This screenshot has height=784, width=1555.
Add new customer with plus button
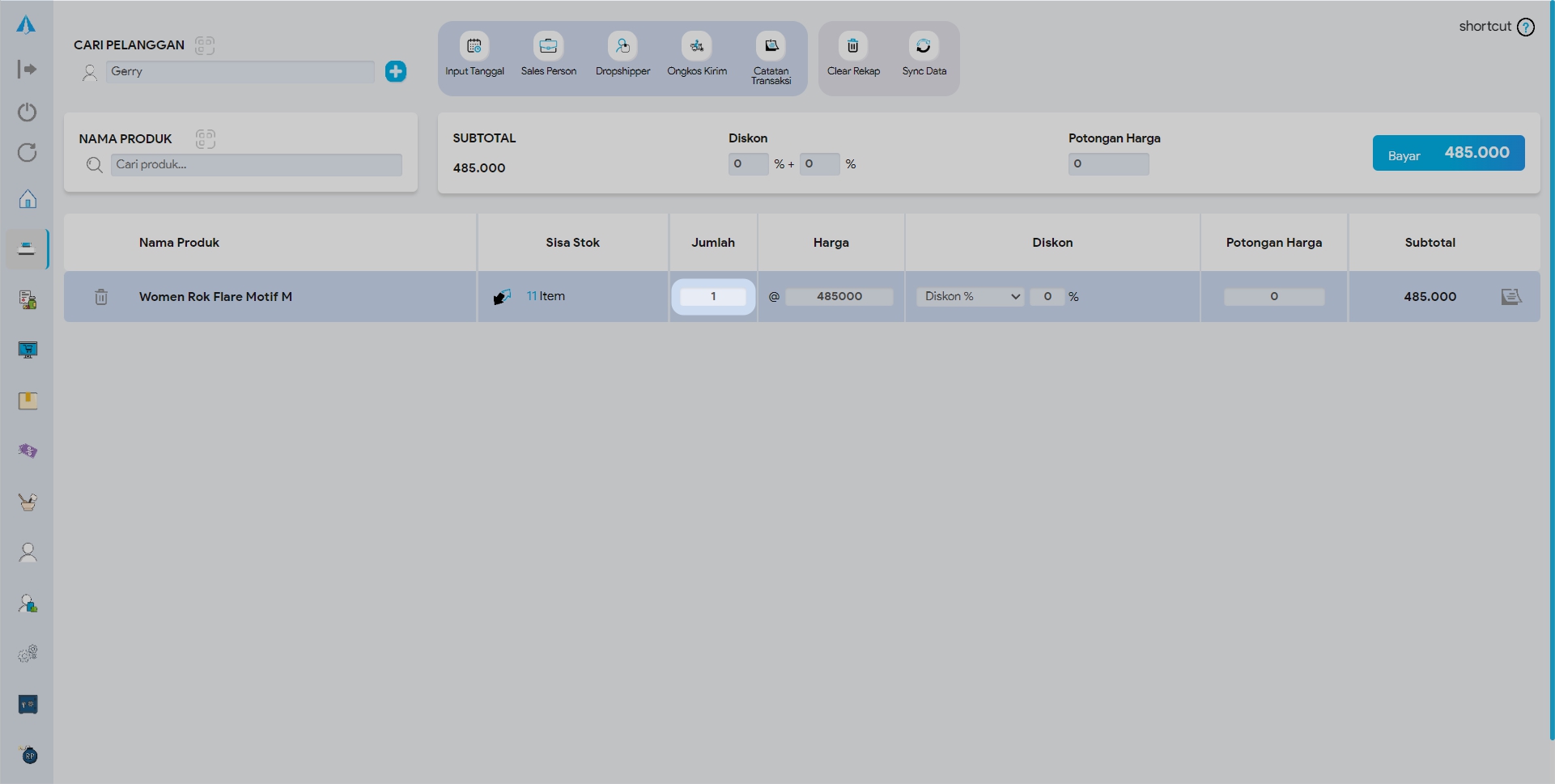[x=396, y=71]
